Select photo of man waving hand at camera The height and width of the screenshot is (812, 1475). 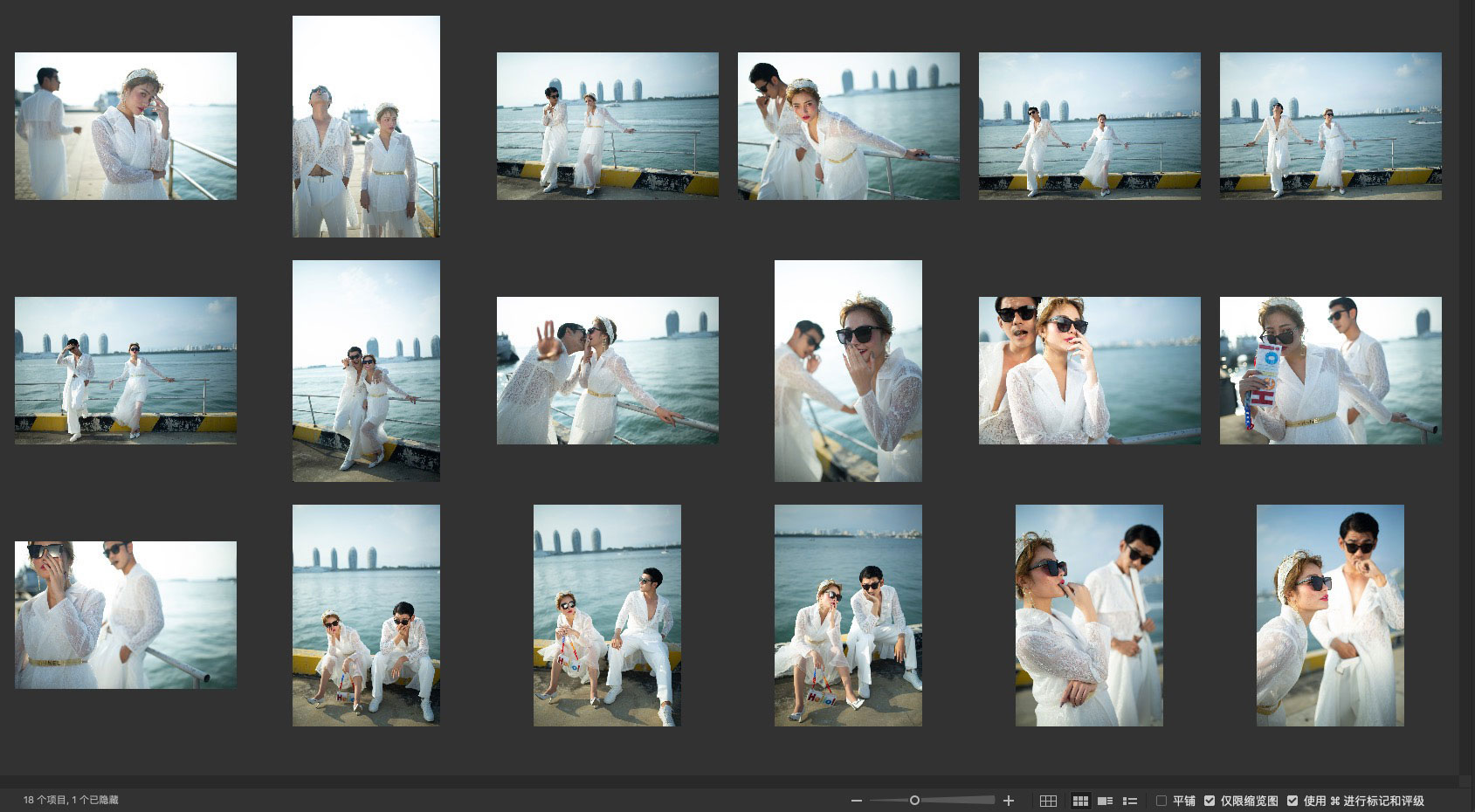pos(607,370)
